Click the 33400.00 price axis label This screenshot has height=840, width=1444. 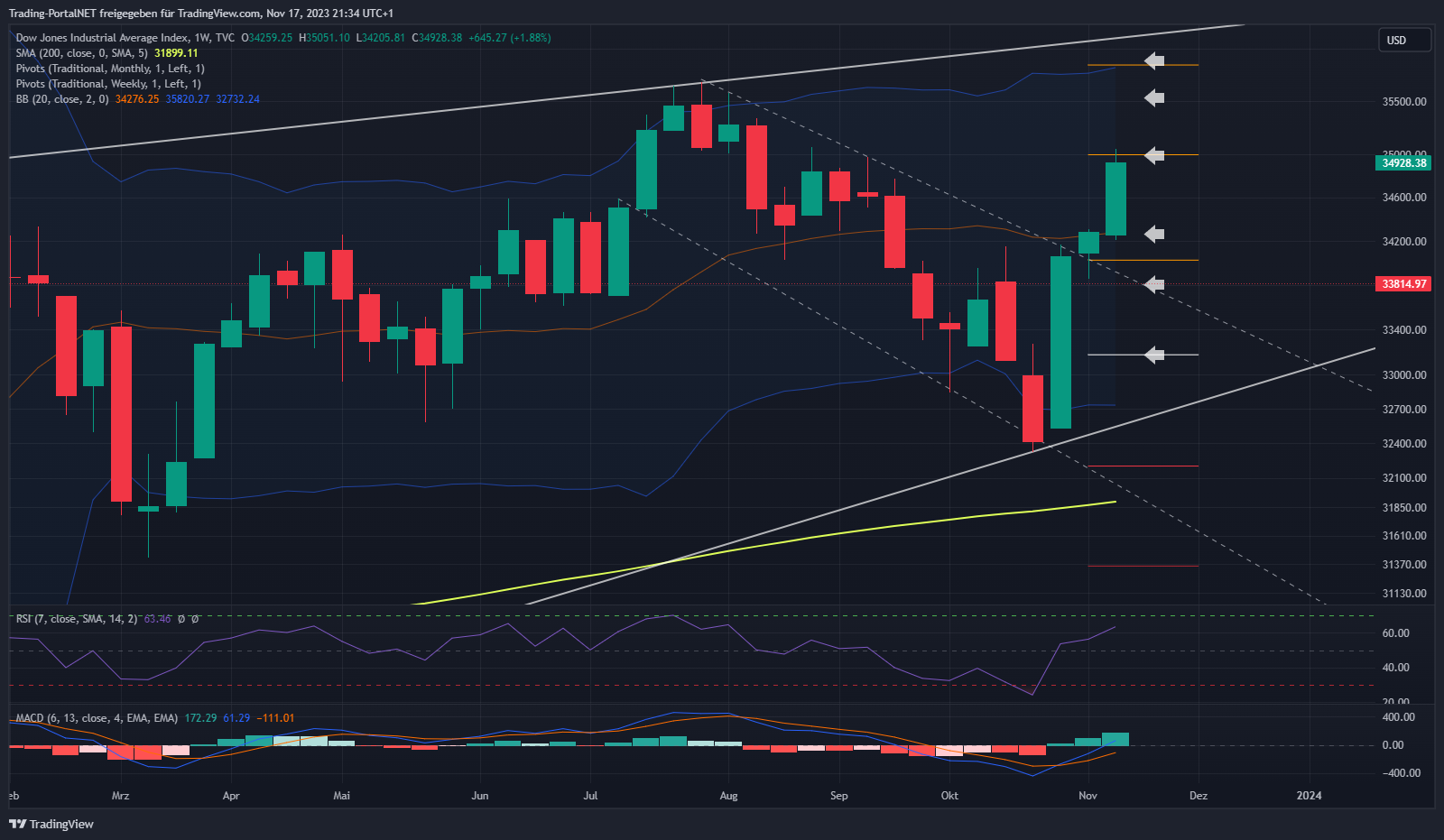1404,330
